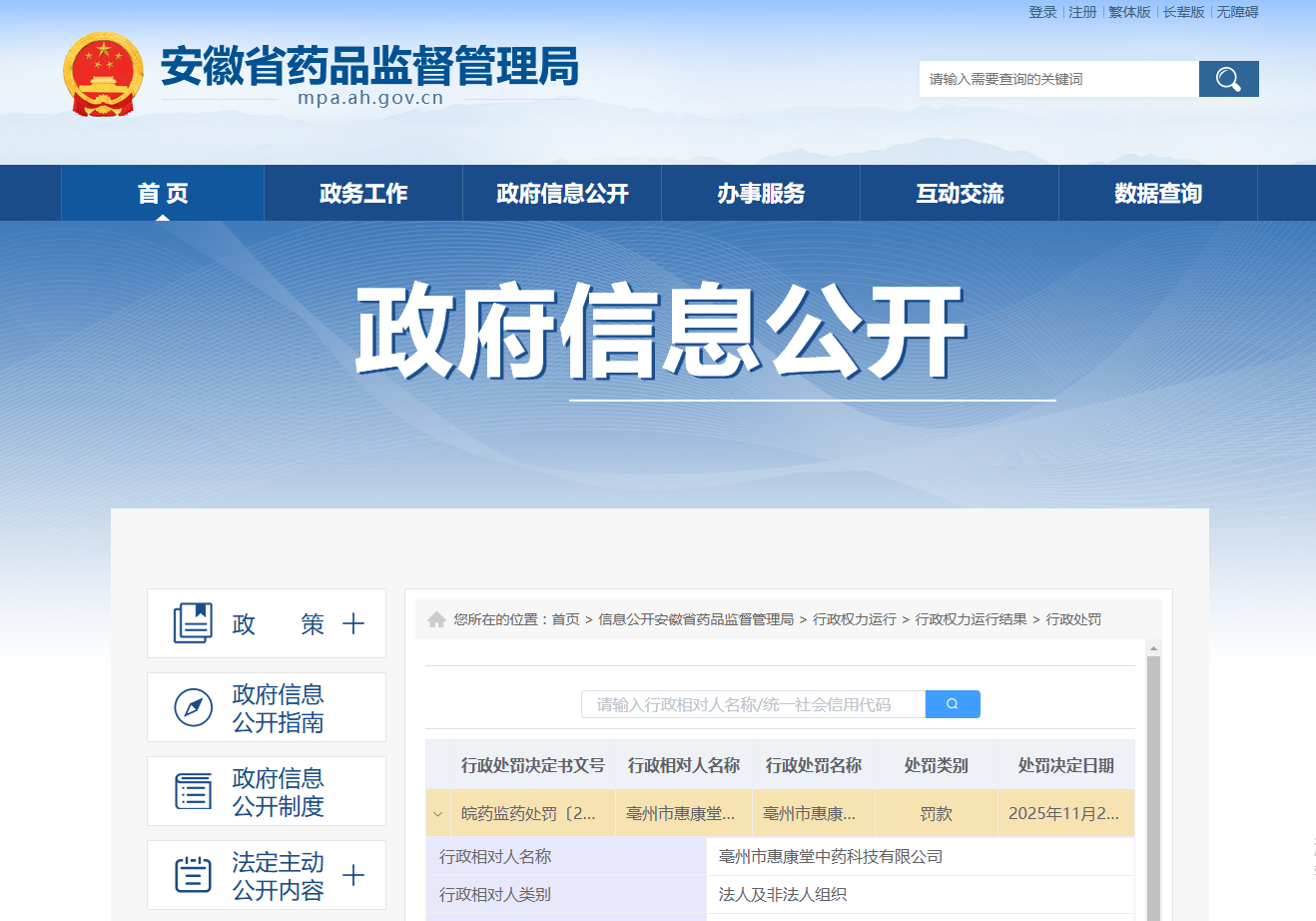Click the list icon for disclosure system

pyautogui.click(x=193, y=791)
